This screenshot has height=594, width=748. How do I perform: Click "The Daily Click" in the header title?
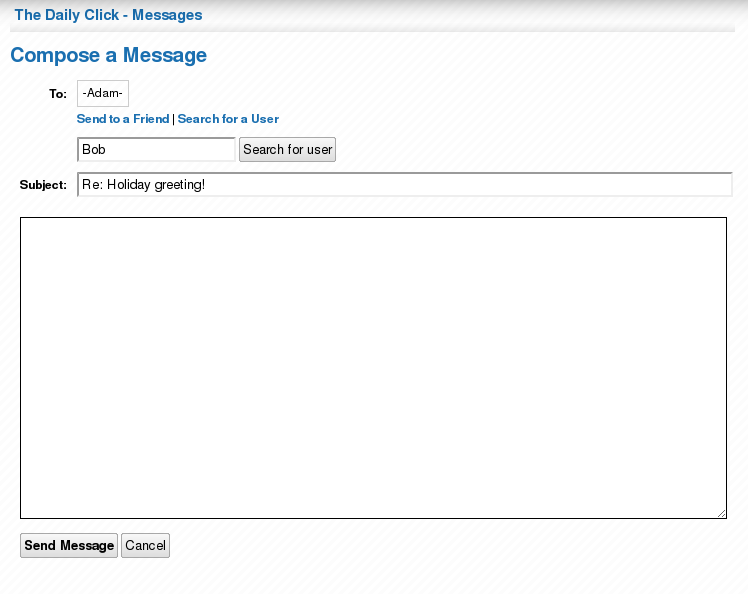pos(66,16)
